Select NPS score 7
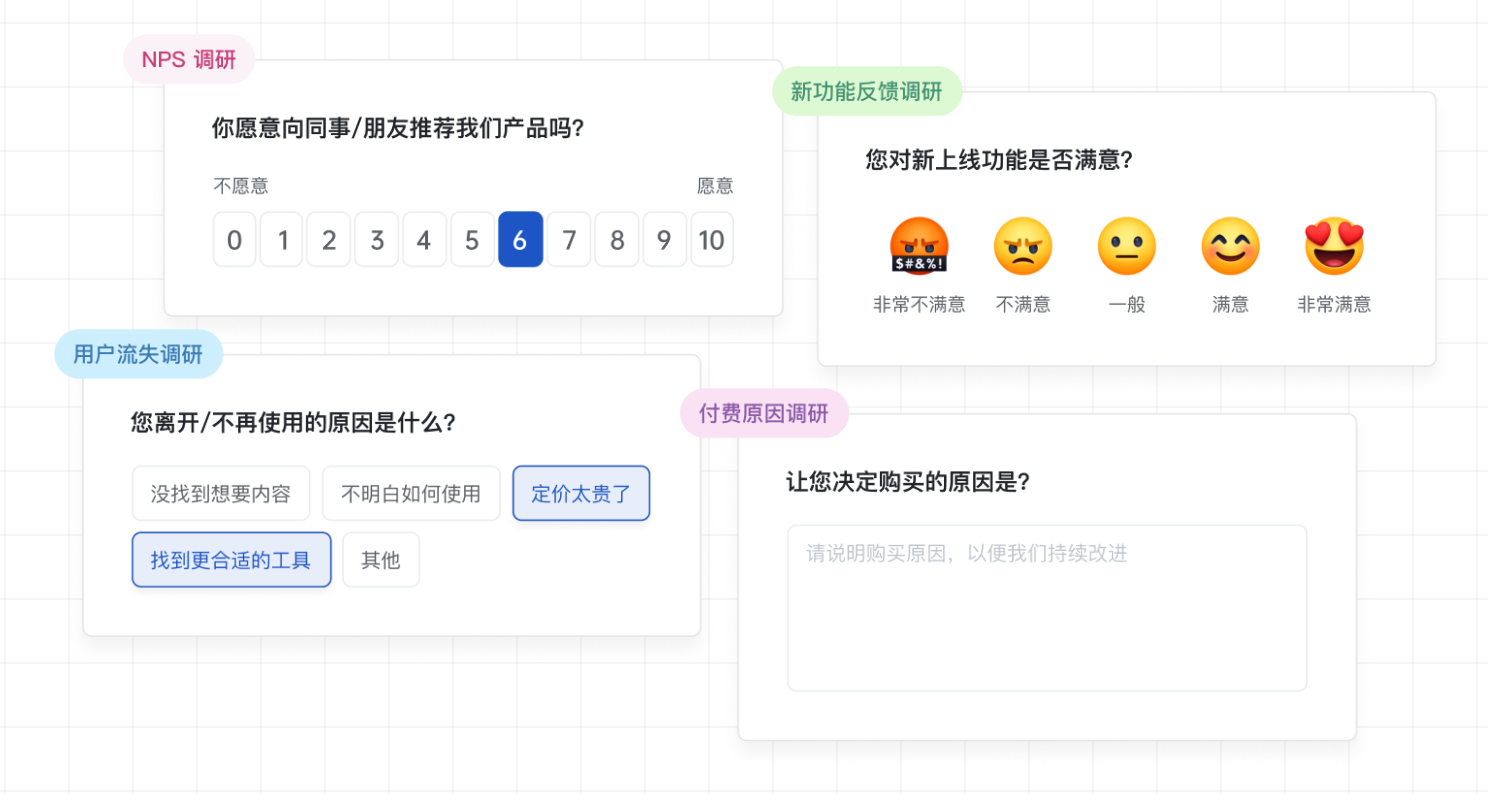The height and width of the screenshot is (794, 1488). click(569, 240)
